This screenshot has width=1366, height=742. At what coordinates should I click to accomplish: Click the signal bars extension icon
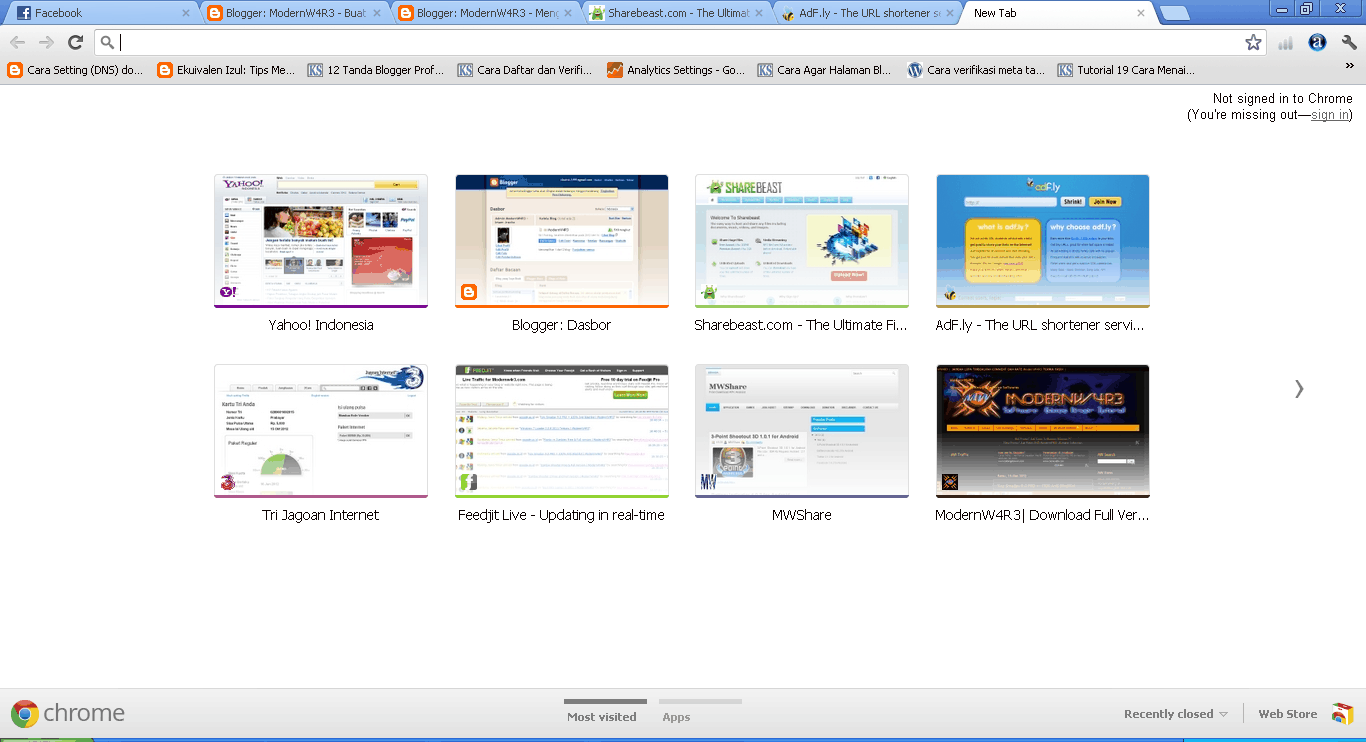pos(1286,42)
